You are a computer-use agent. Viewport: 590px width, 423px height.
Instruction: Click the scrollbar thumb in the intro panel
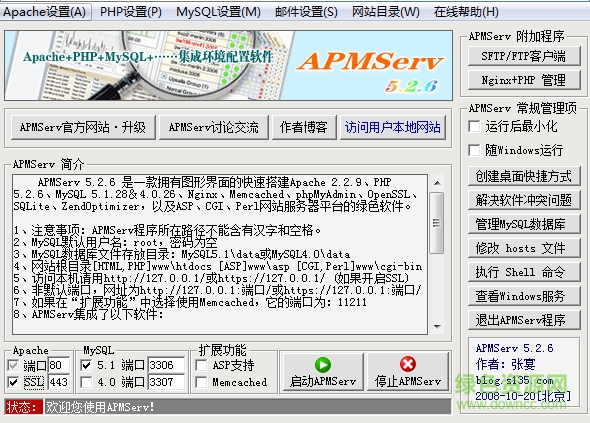tap(436, 223)
